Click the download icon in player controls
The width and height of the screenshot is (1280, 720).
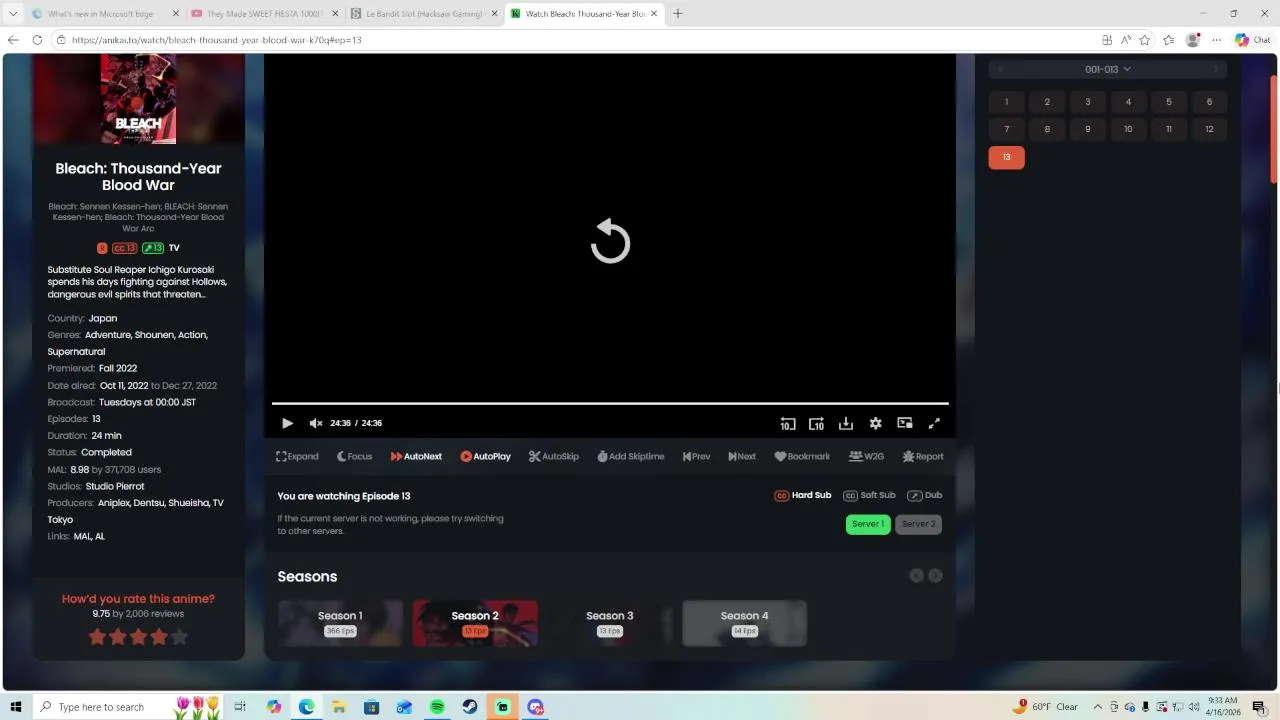click(846, 423)
